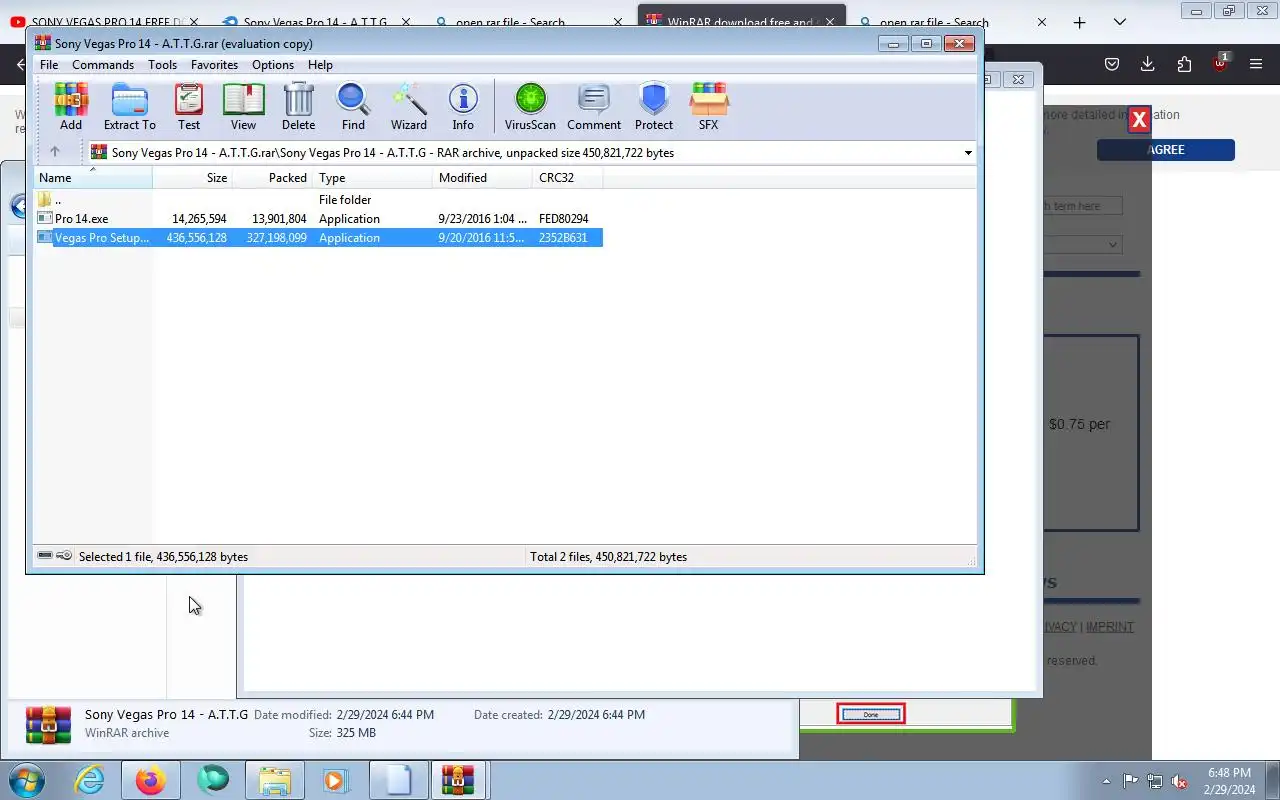This screenshot has height=800, width=1280.
Task: Click the WinRAR title bar app icon
Action: (x=43, y=43)
